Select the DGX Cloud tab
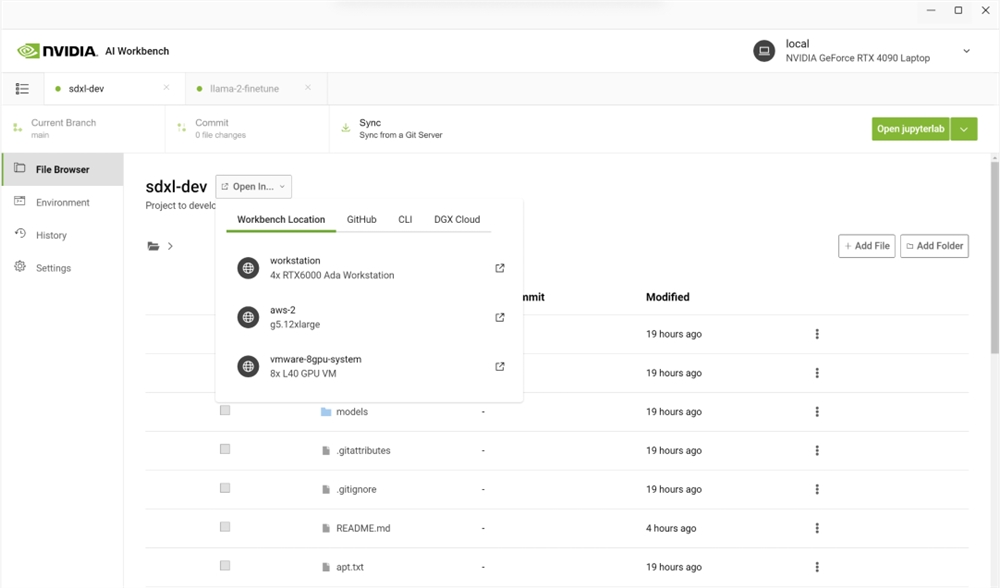 click(x=457, y=219)
